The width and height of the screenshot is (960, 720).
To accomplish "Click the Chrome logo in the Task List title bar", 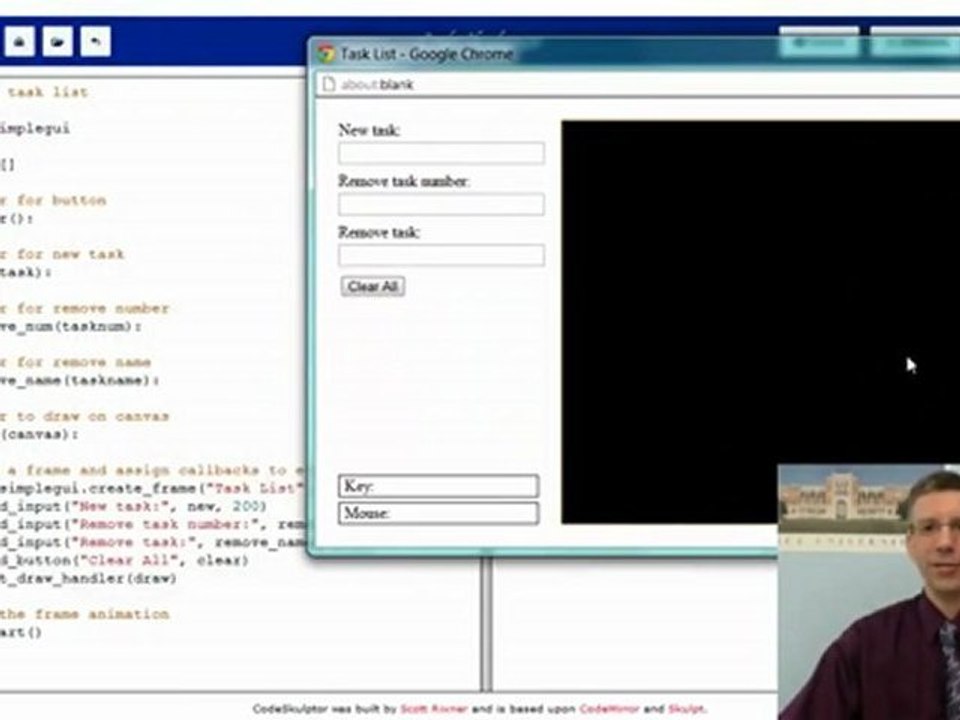I will click(326, 54).
